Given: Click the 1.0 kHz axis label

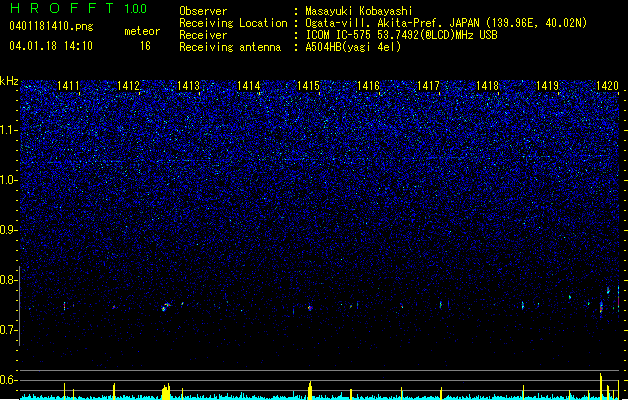Looking at the screenshot, I should click(x=9, y=180).
